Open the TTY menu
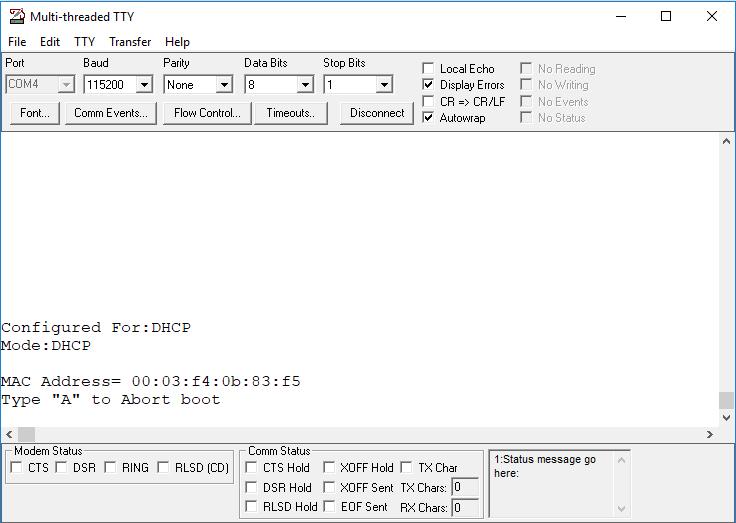Screen dimensions: 736x523 [x=85, y=42]
